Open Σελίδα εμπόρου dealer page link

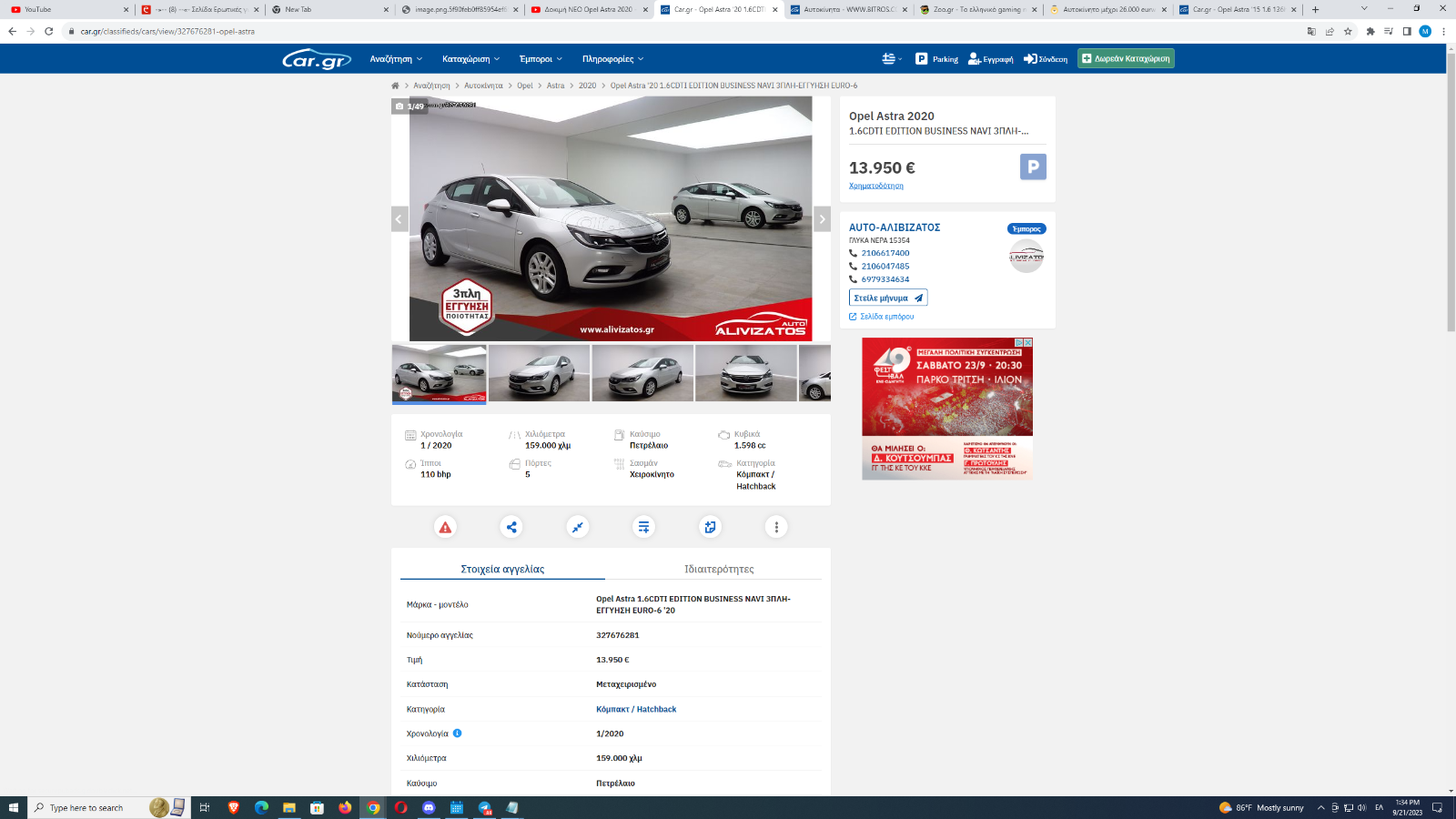click(882, 317)
